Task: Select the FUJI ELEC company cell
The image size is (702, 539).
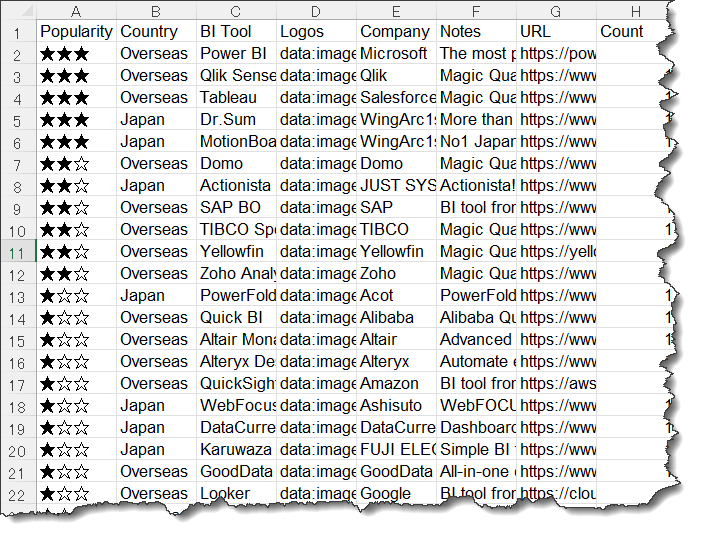Action: [x=397, y=449]
